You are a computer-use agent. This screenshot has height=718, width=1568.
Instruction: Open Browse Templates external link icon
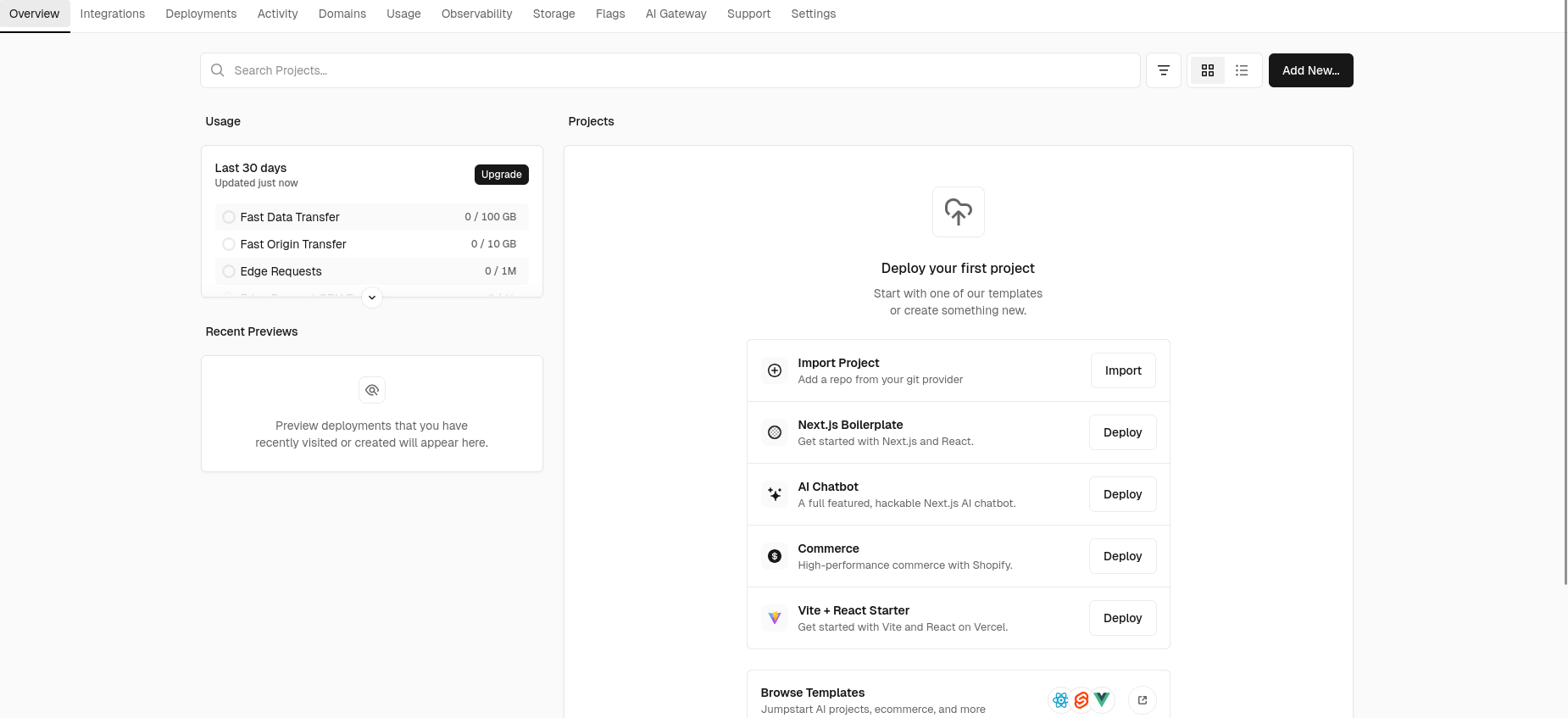point(1143,700)
